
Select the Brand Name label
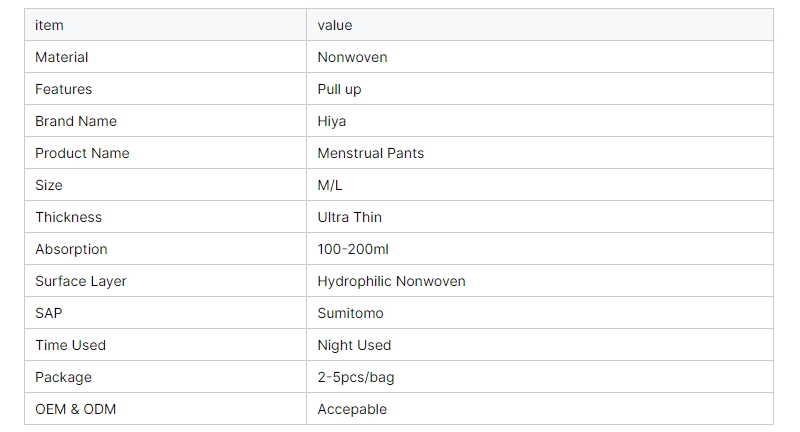coord(76,121)
